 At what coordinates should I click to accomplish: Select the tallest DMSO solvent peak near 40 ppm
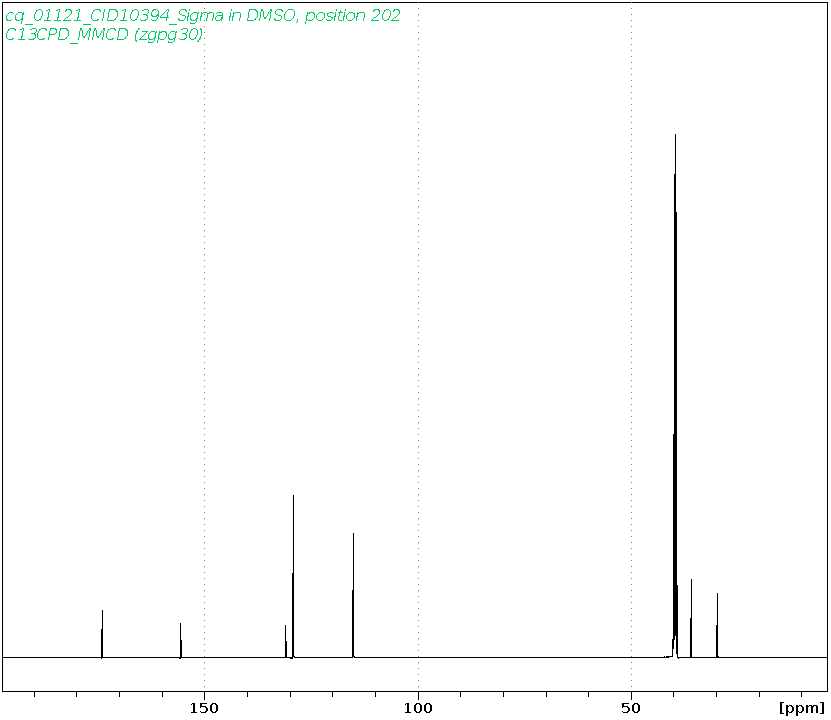(x=675, y=396)
